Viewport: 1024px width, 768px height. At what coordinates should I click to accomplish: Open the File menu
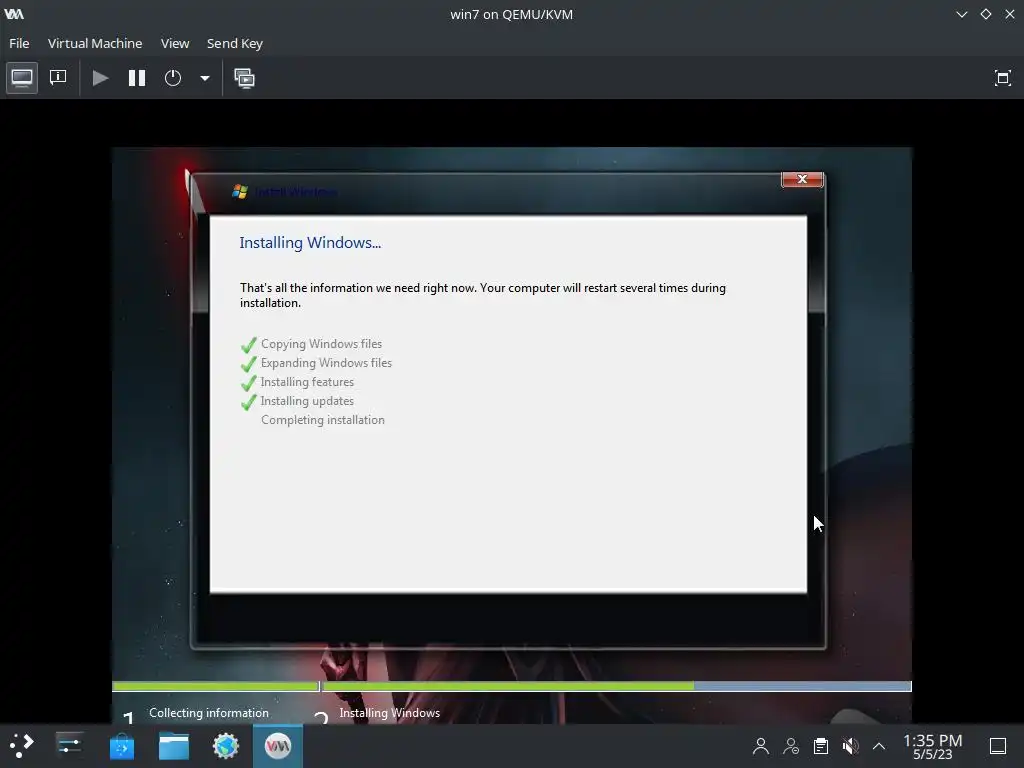coord(19,43)
